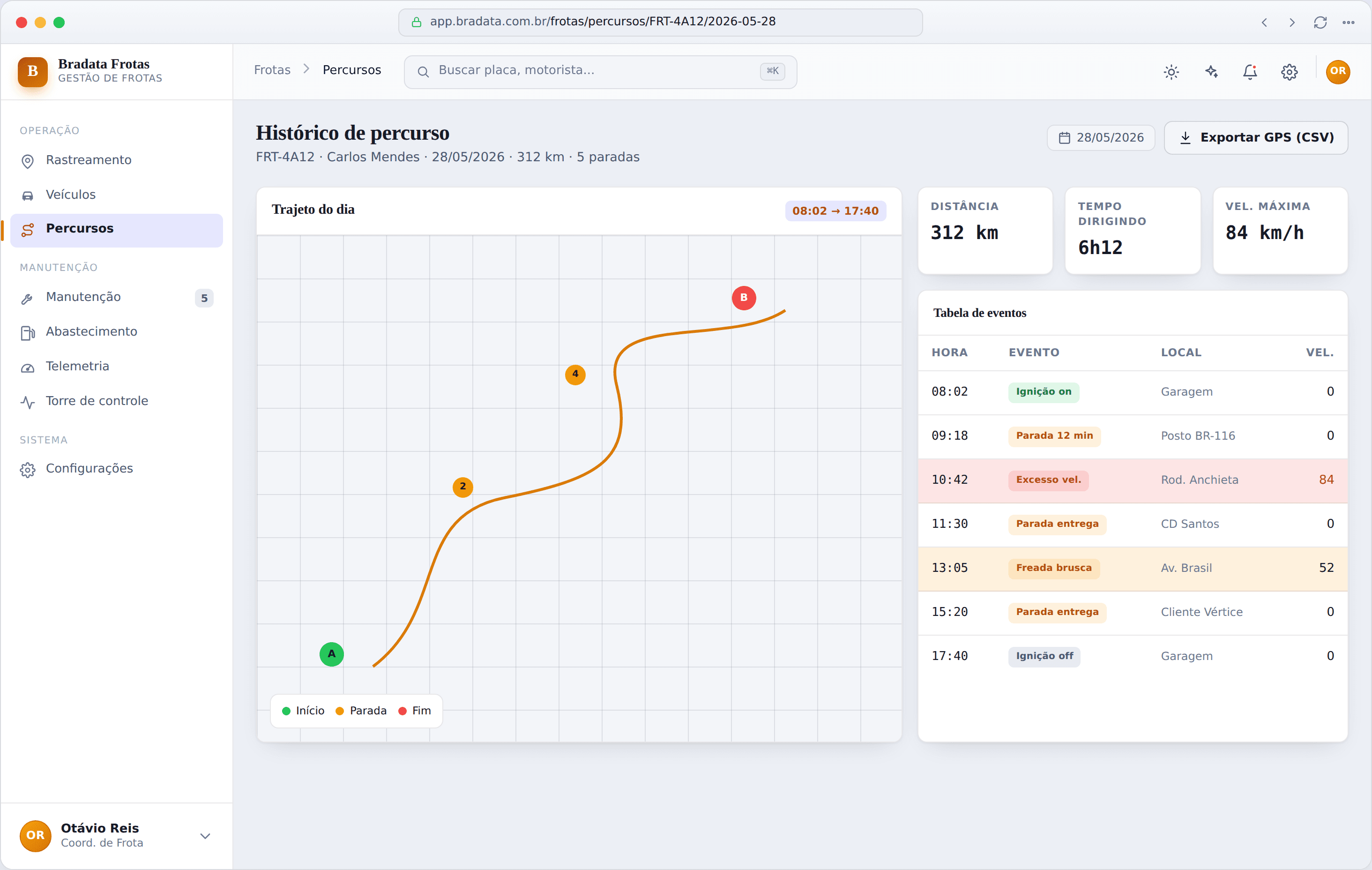Click the Bradata Frotas logo
Viewport: 1372px width, 870px height.
coord(33,71)
